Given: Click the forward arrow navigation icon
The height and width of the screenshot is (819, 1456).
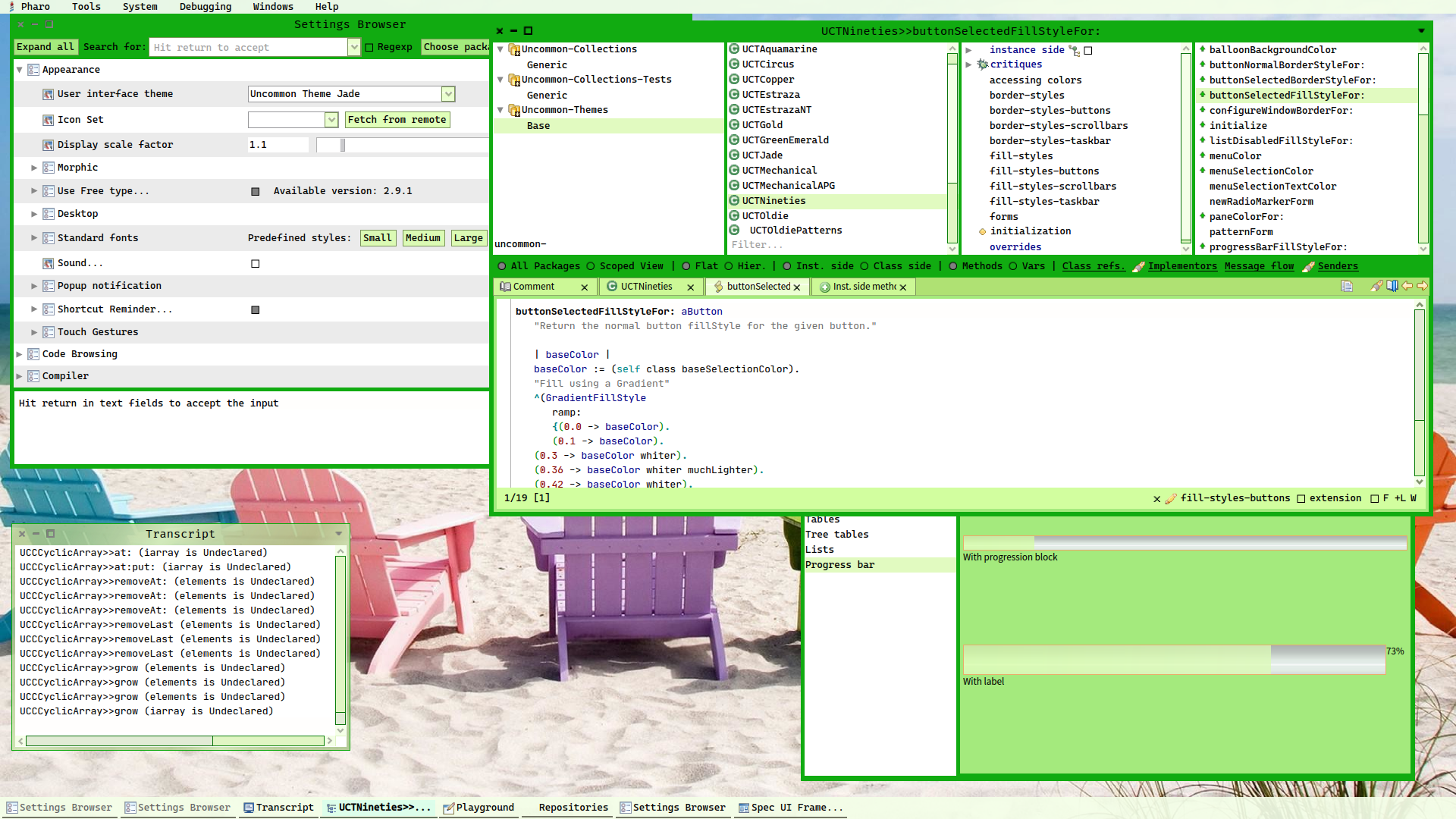Looking at the screenshot, I should click(1422, 286).
